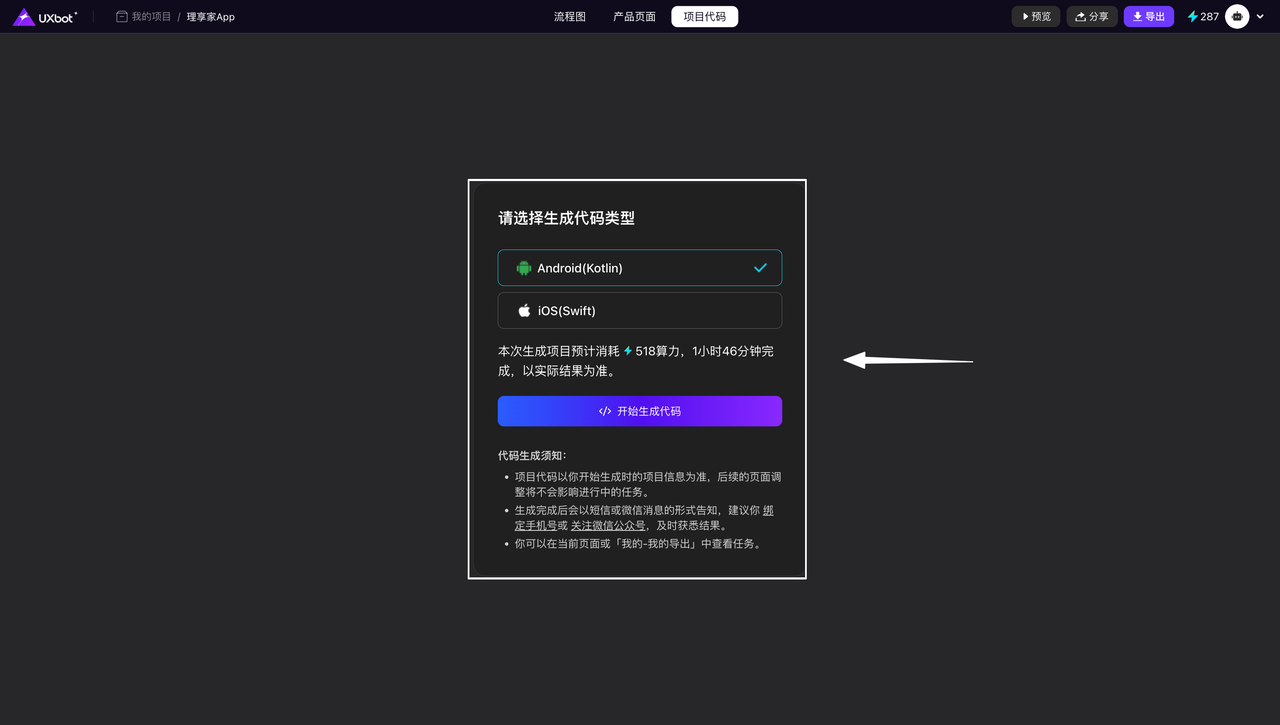Screen dimensions: 1280x725
Task: Click the teal checkmark on Android option
Action: pyautogui.click(x=760, y=268)
